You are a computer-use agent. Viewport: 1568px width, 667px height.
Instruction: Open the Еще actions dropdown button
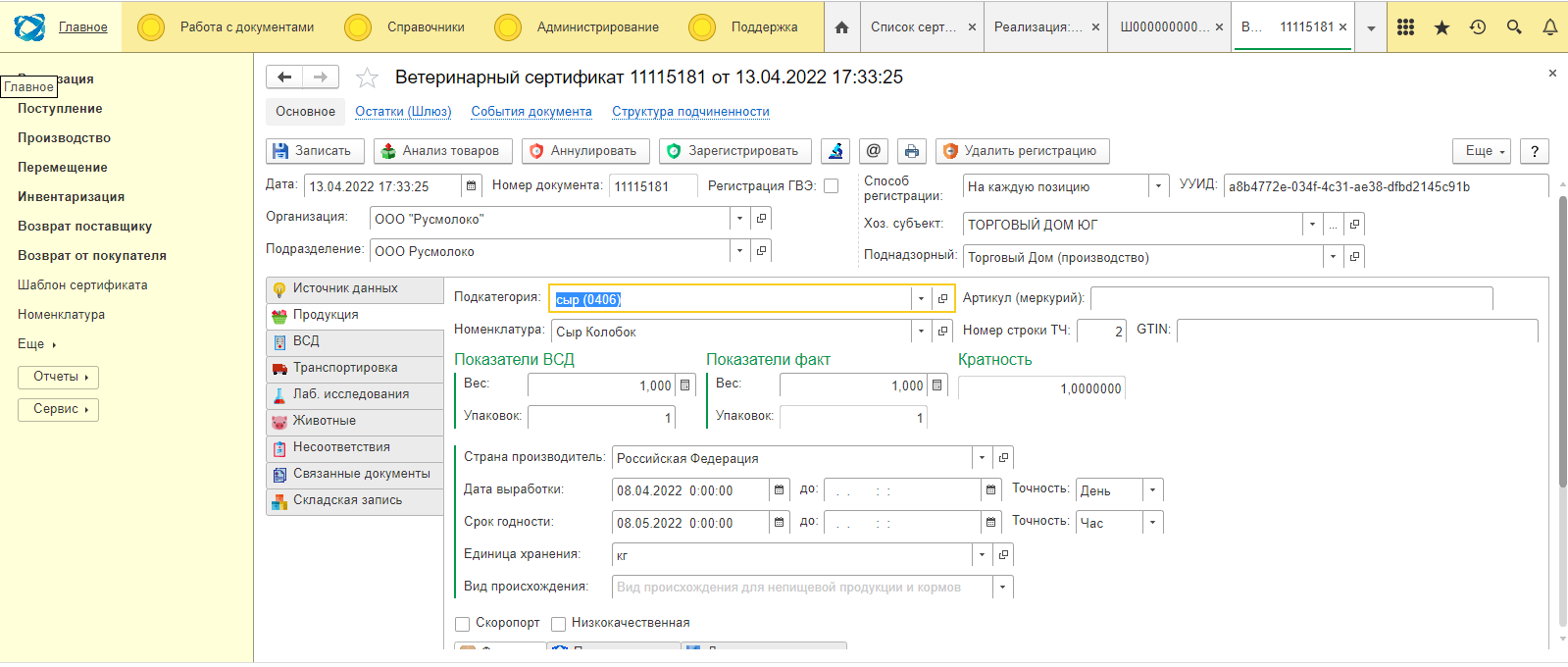(x=1482, y=151)
